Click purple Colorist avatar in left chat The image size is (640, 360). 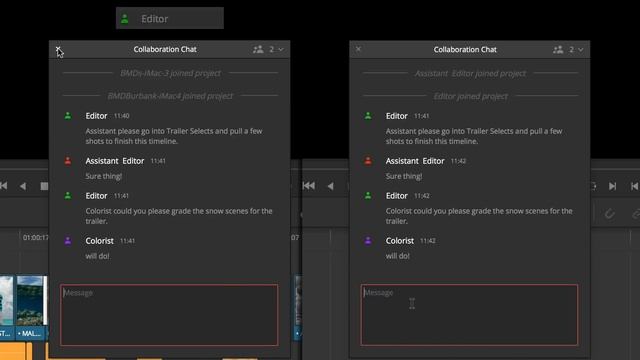[68, 241]
